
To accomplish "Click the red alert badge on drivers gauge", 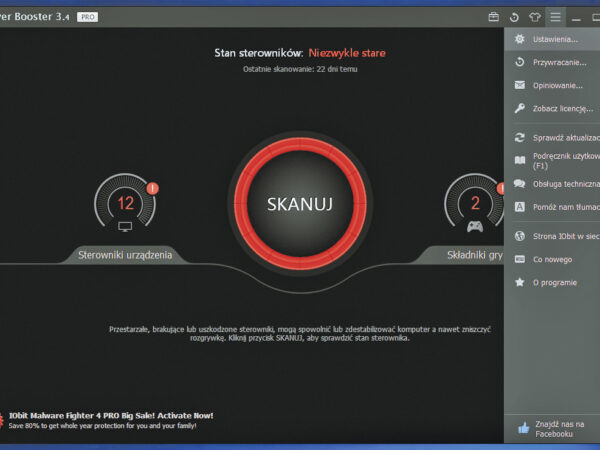I will (152, 188).
